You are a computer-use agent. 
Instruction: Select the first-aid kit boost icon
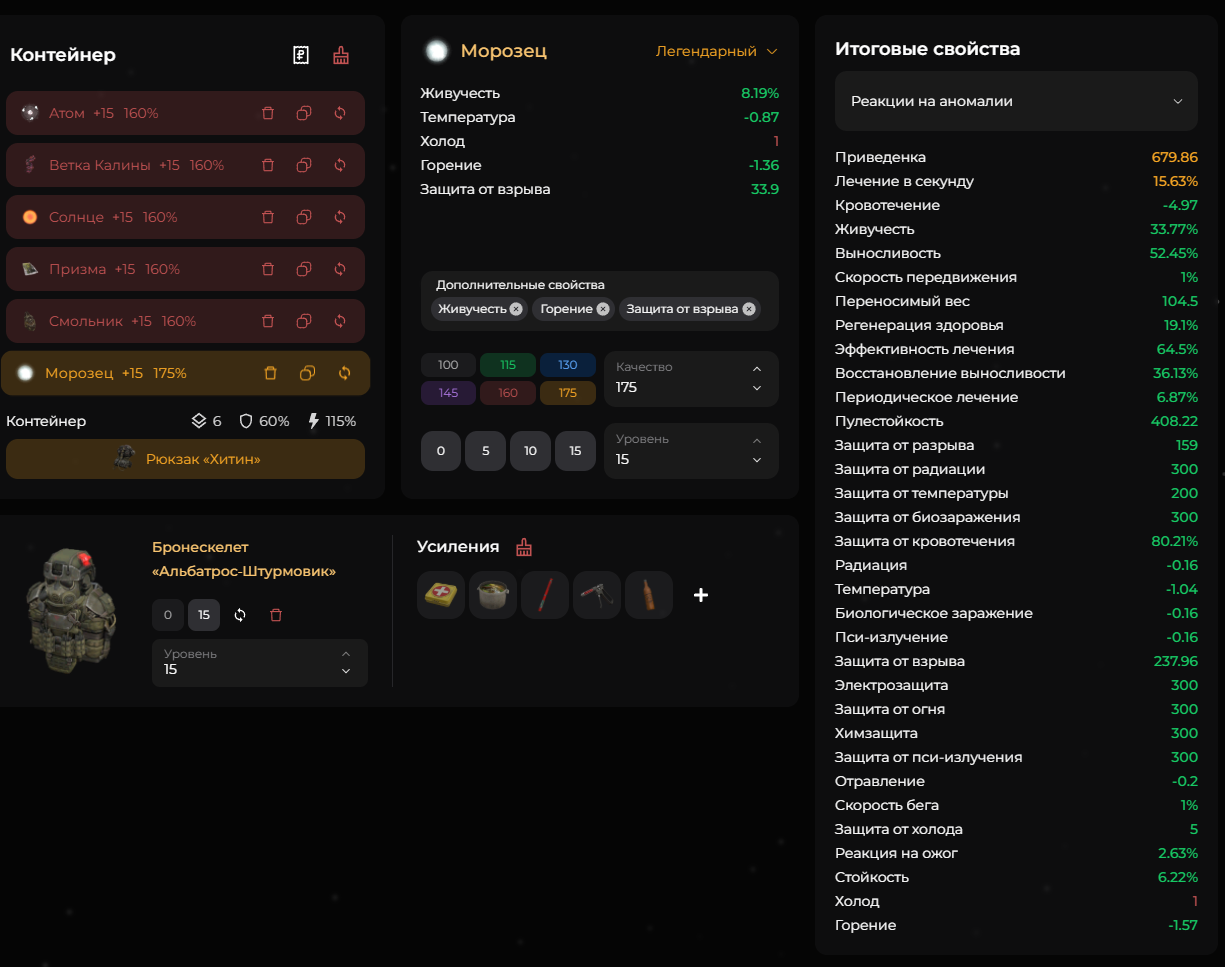point(441,595)
